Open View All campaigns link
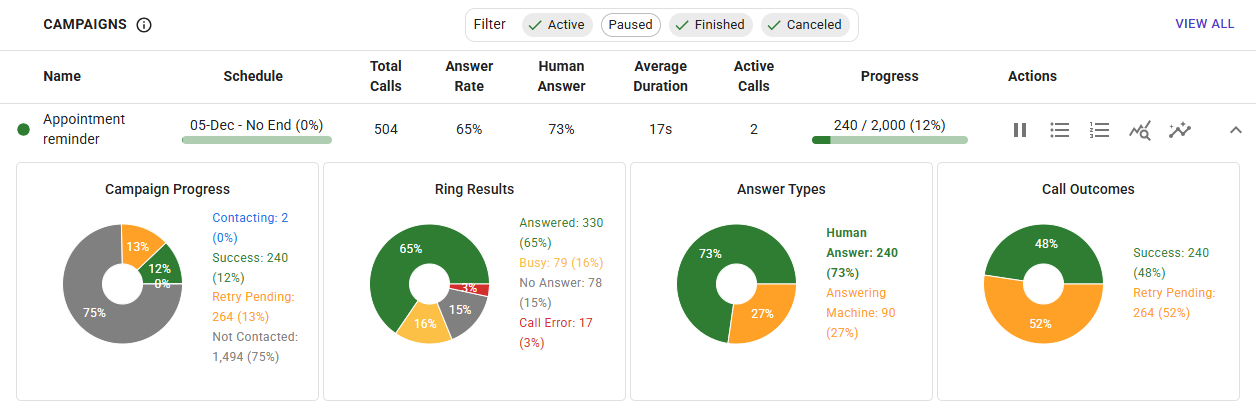This screenshot has width=1256, height=410. click(1204, 24)
